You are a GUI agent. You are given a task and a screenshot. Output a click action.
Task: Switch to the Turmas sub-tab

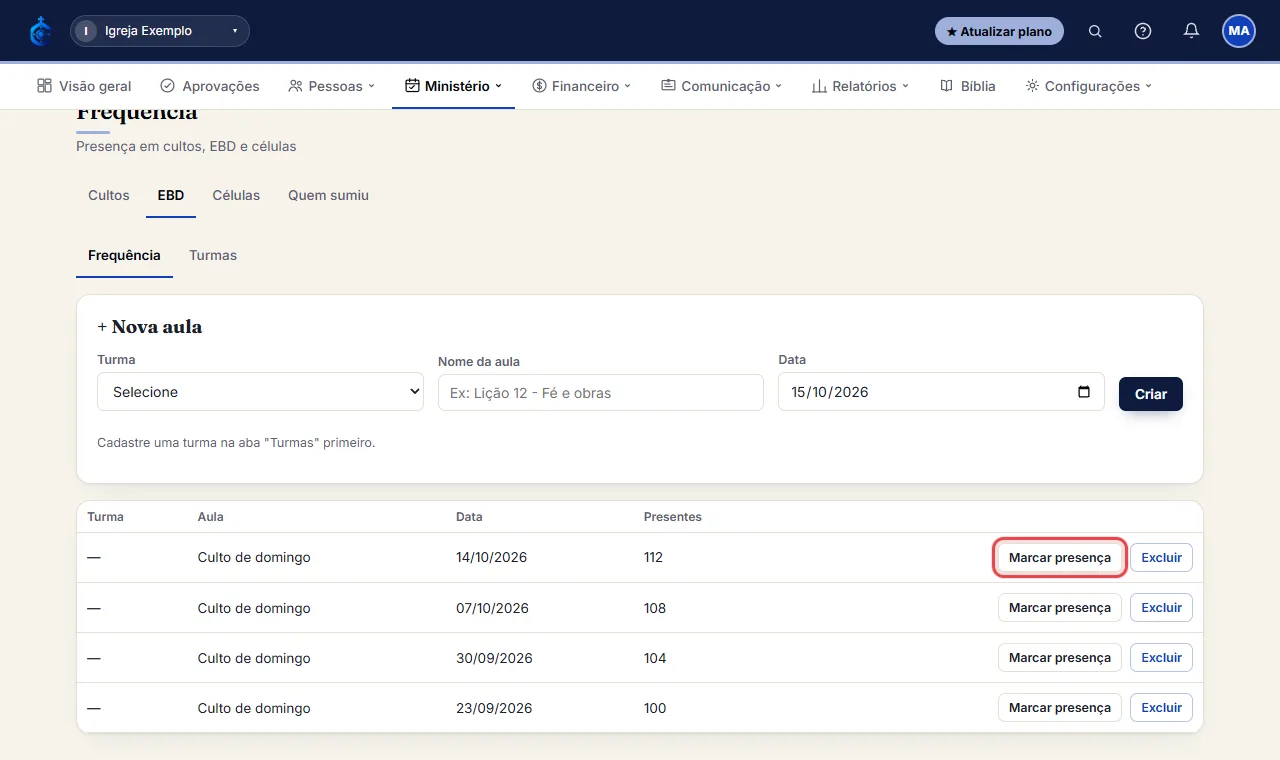(x=213, y=255)
